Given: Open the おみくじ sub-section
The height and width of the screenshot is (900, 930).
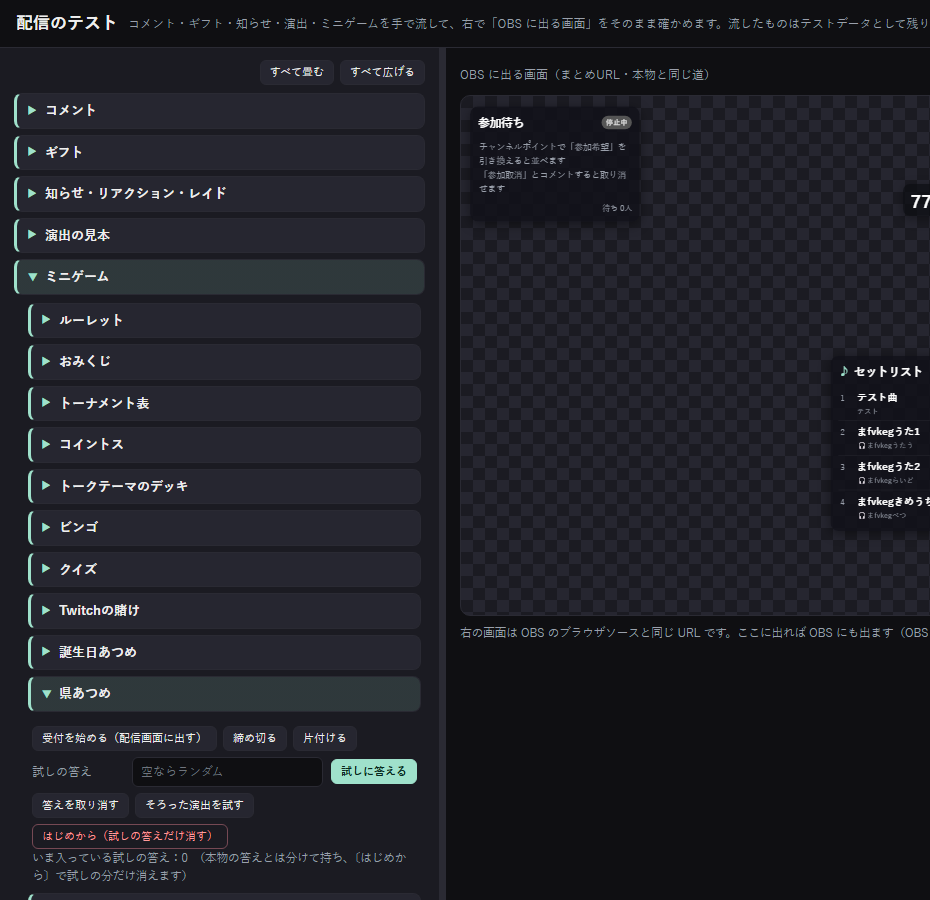Looking at the screenshot, I should tap(225, 361).
